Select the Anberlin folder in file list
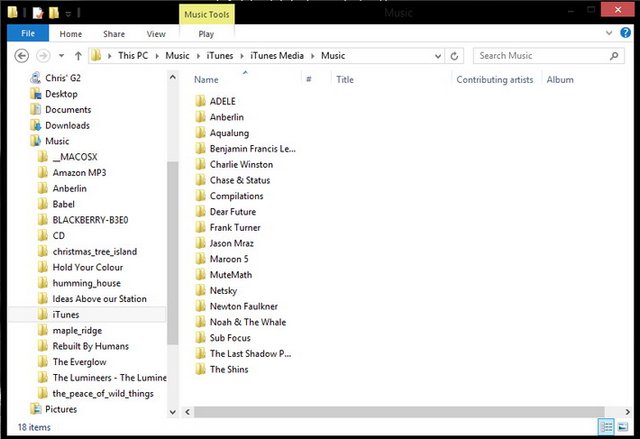 [227, 117]
